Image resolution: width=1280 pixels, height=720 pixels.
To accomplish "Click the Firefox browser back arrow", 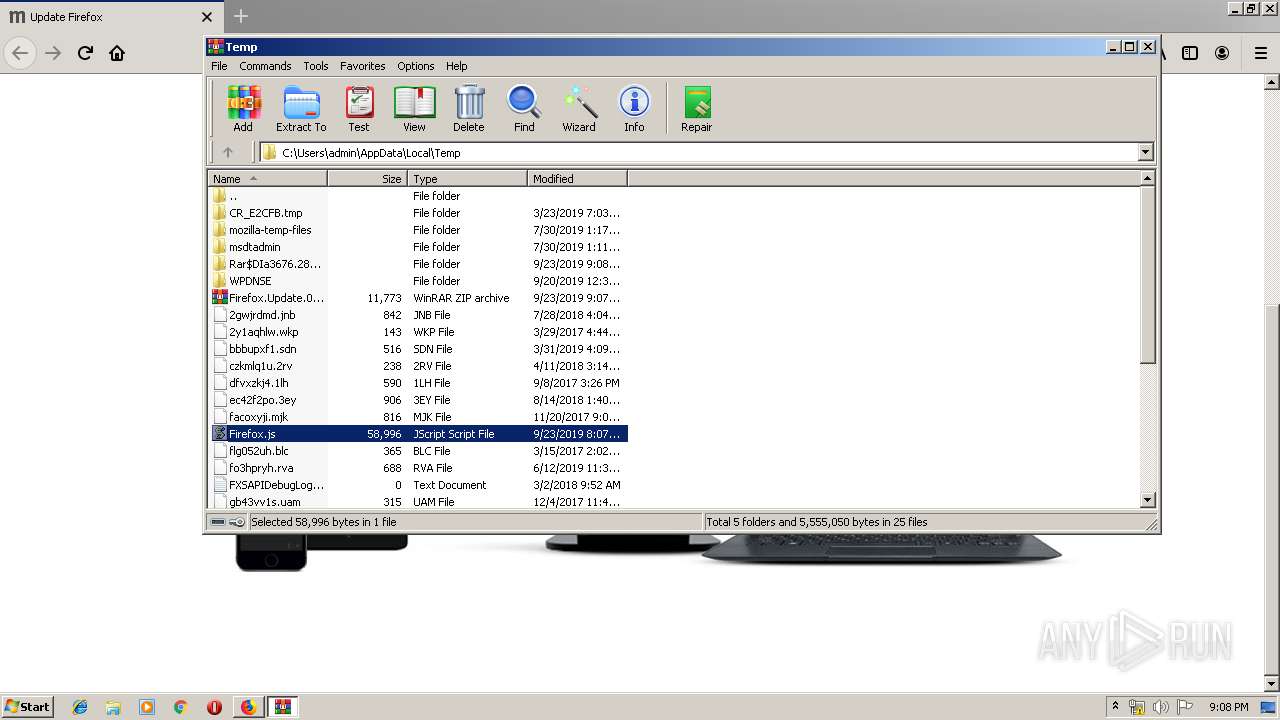I will tap(21, 53).
